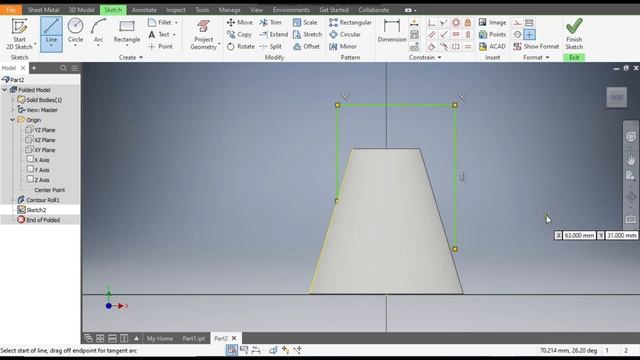Viewport: 640px width, 360px height.
Task: Select the Fillet tool
Action: 160,22
